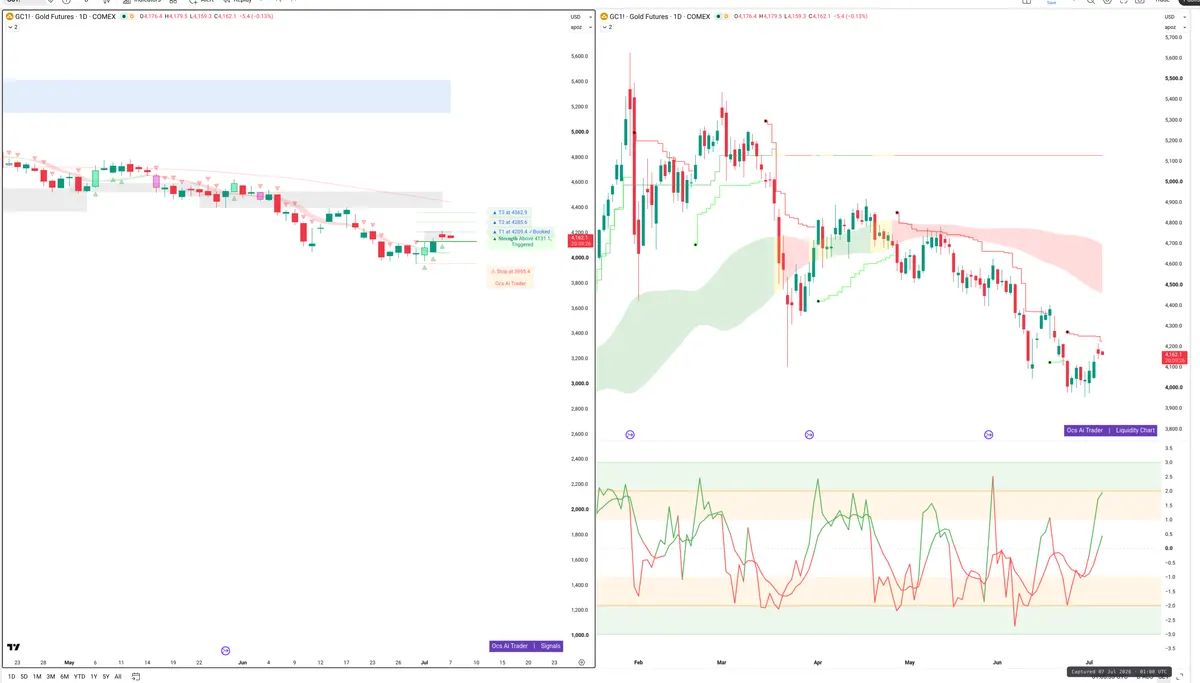Select the 1M date range button
Screen dimensions: 1200x683
pos(37,676)
